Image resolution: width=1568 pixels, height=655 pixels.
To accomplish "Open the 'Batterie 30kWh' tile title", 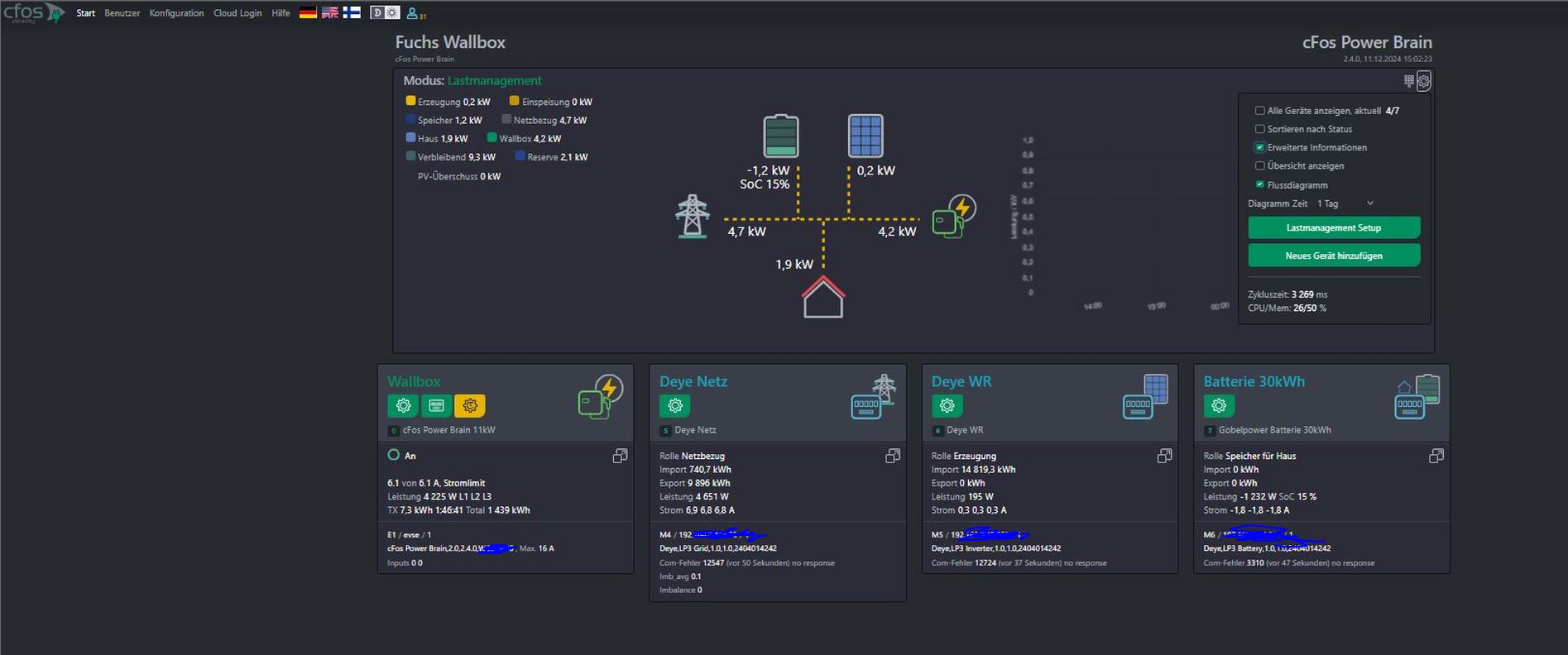I will pos(1254,381).
